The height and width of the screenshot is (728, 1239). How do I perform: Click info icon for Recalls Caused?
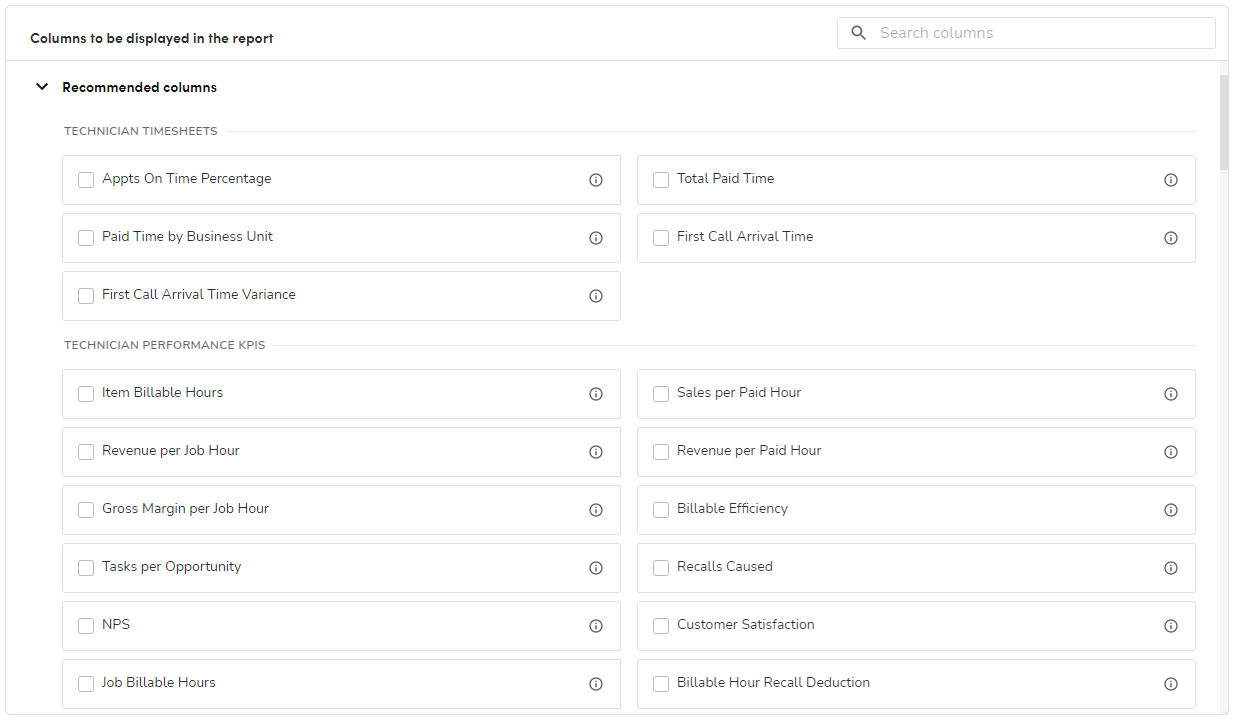1171,568
